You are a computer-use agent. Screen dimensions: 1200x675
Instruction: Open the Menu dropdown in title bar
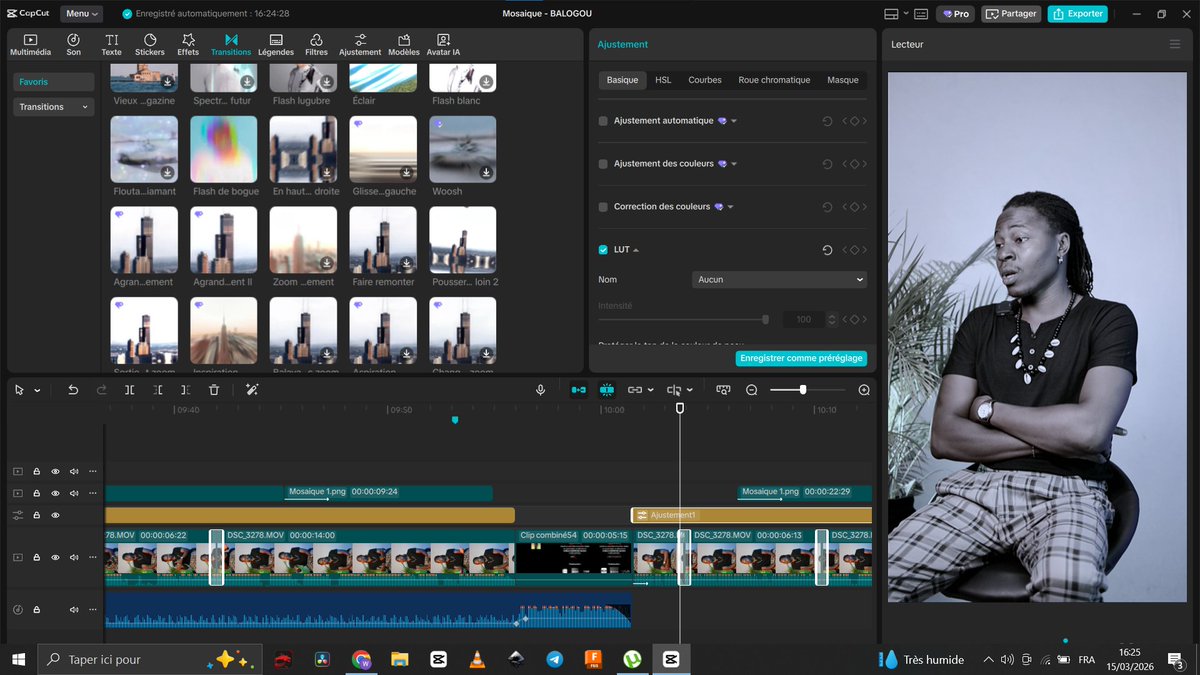point(81,14)
